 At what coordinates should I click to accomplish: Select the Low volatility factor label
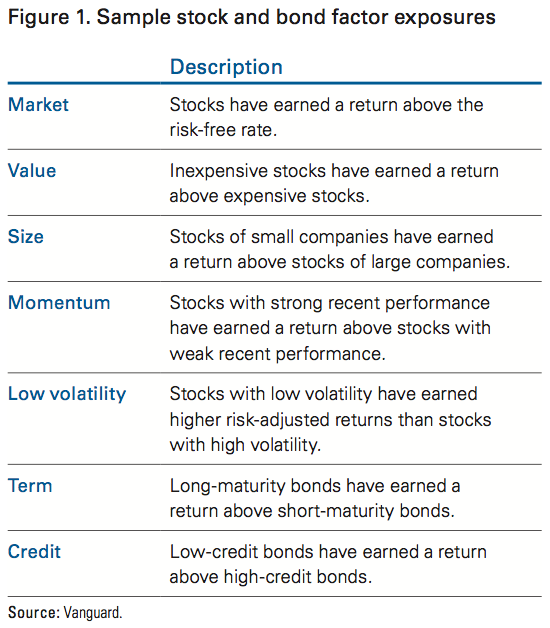[67, 394]
